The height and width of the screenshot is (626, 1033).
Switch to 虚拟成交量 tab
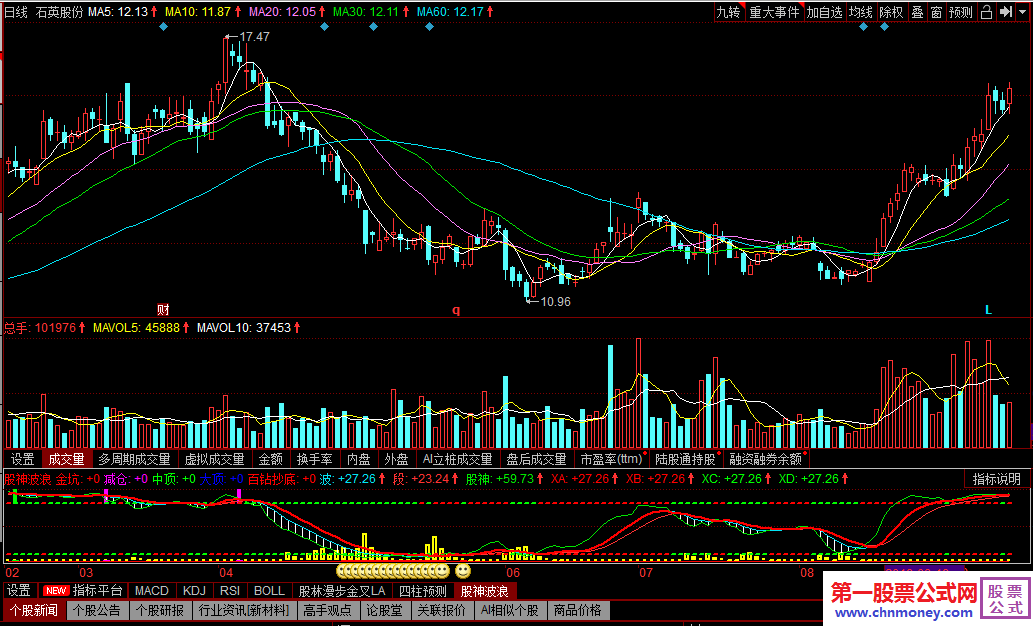point(214,459)
